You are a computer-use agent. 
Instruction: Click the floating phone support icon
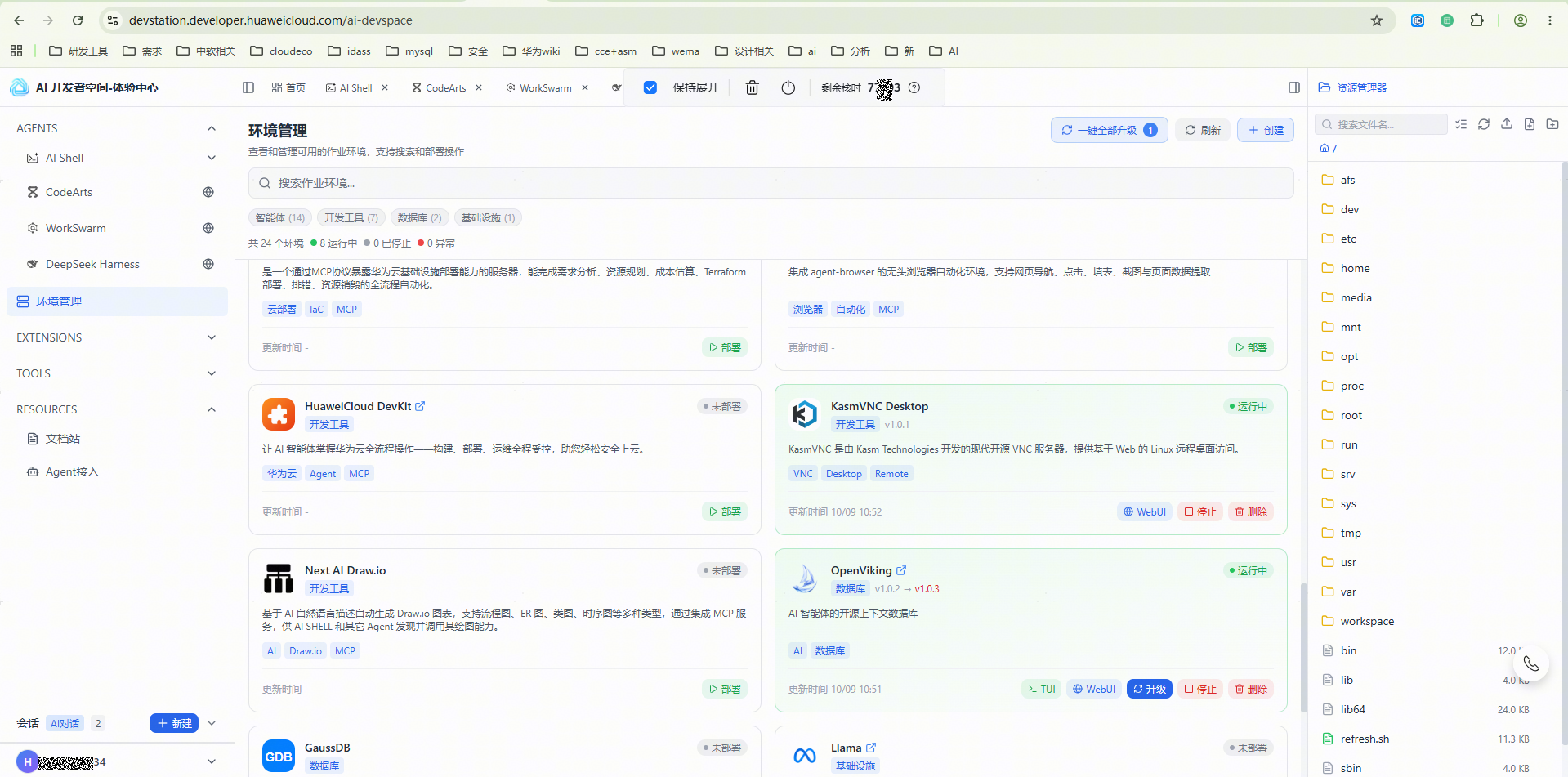[x=1531, y=663]
